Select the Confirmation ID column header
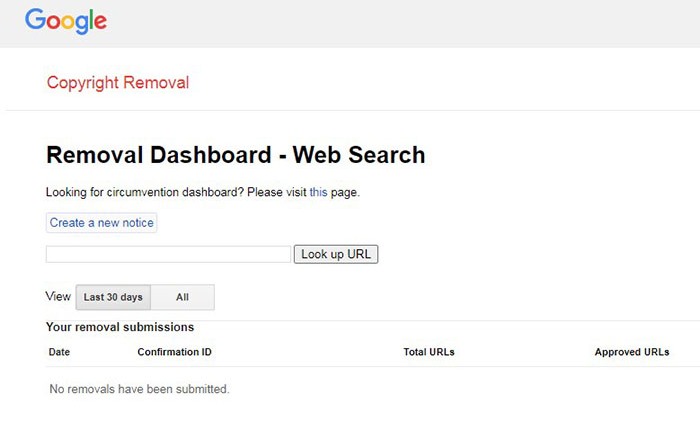Viewport: 700px width, 439px height. tap(174, 352)
